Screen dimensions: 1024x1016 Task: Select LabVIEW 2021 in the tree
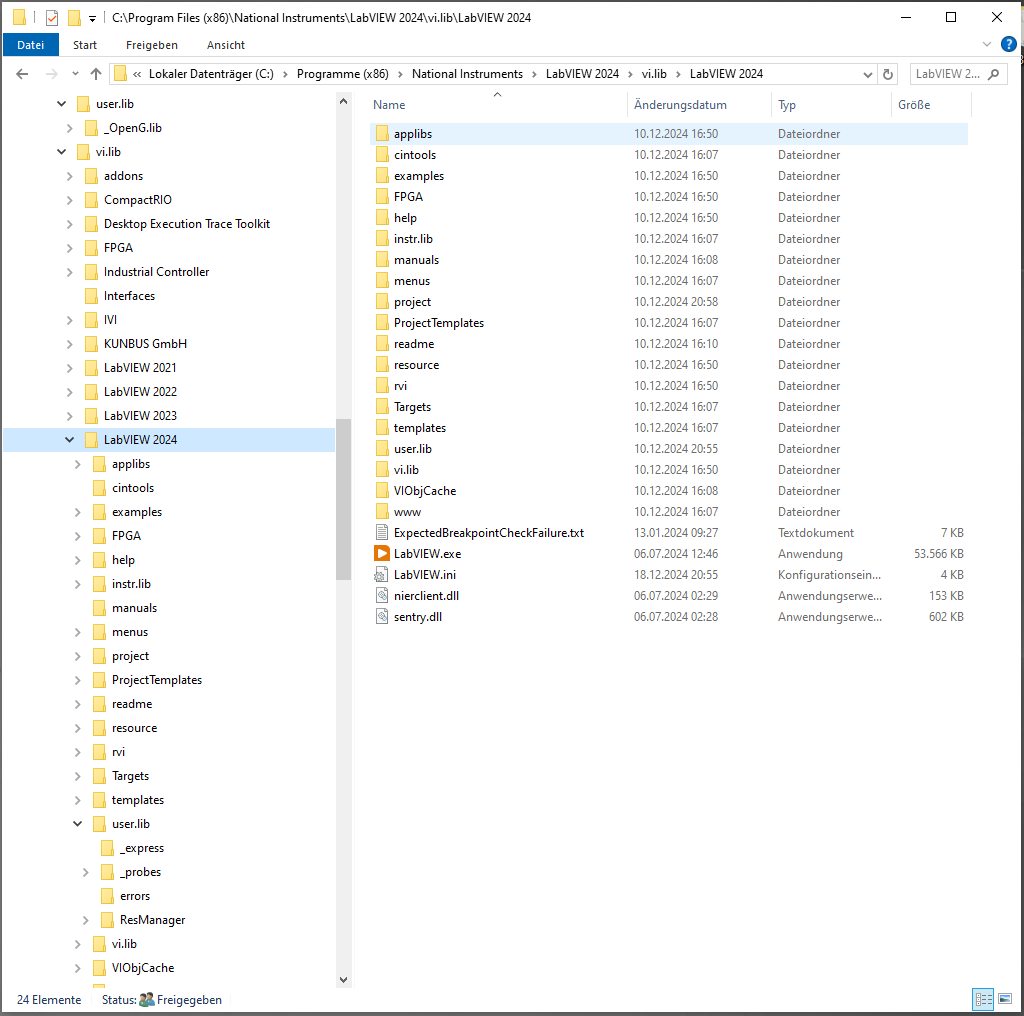click(x=140, y=368)
